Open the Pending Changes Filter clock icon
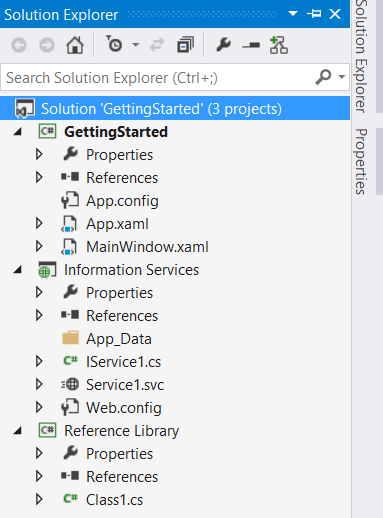Screen dimensions: 383x518 point(114,44)
